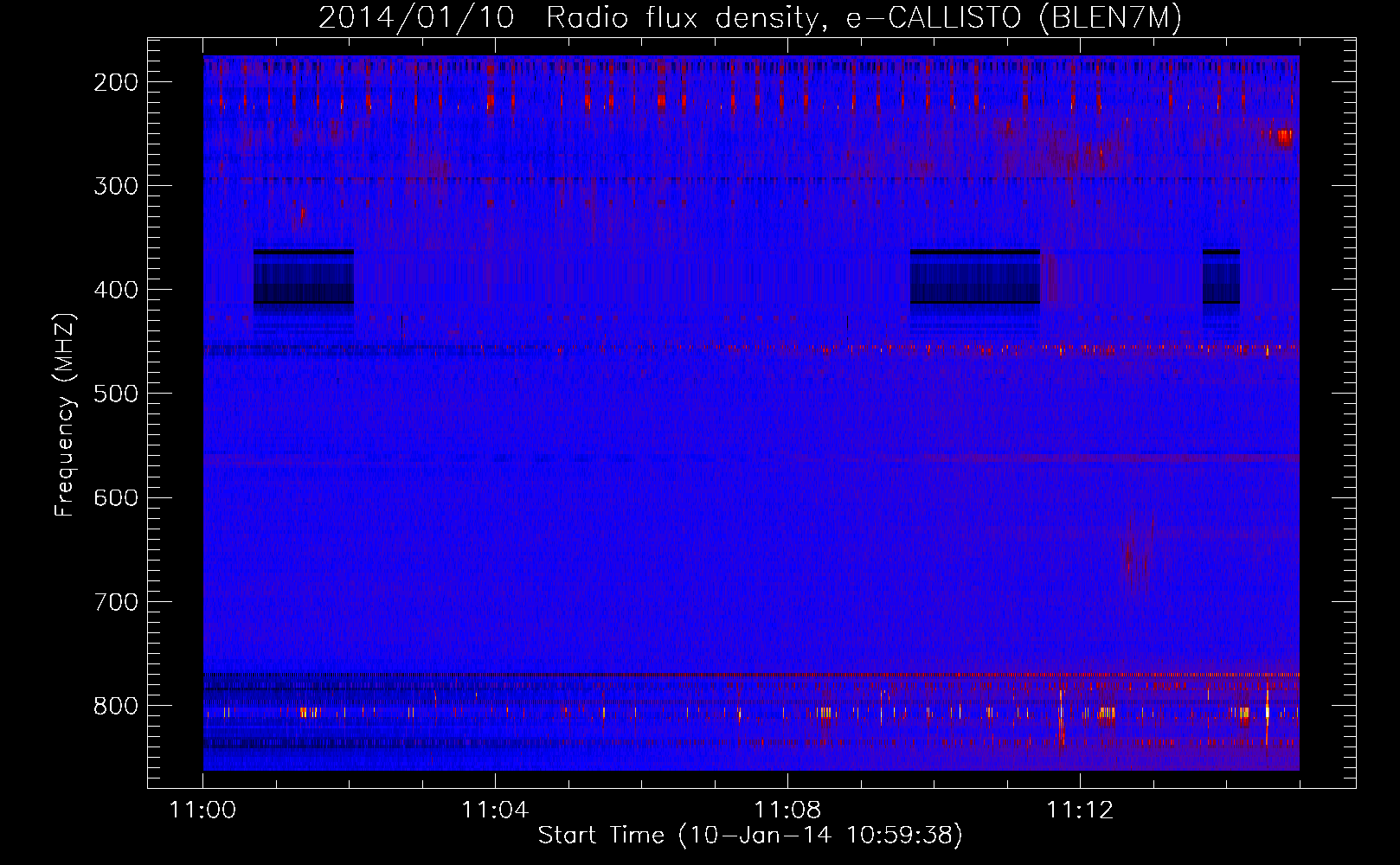Click the 11:00 time tick label
The width and height of the screenshot is (1400, 865).
tap(202, 810)
